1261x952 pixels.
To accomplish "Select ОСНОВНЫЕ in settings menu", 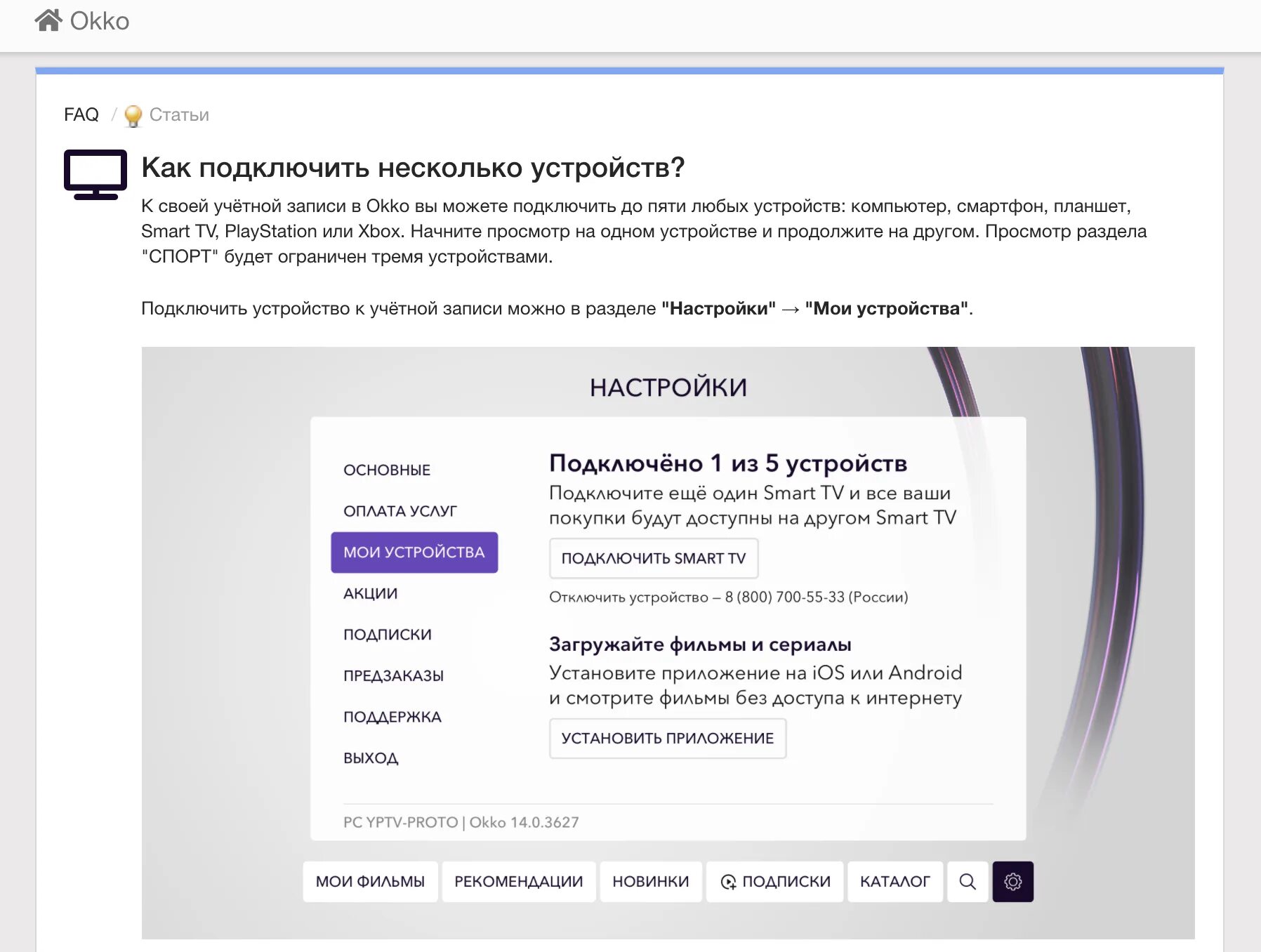I will 387,470.
